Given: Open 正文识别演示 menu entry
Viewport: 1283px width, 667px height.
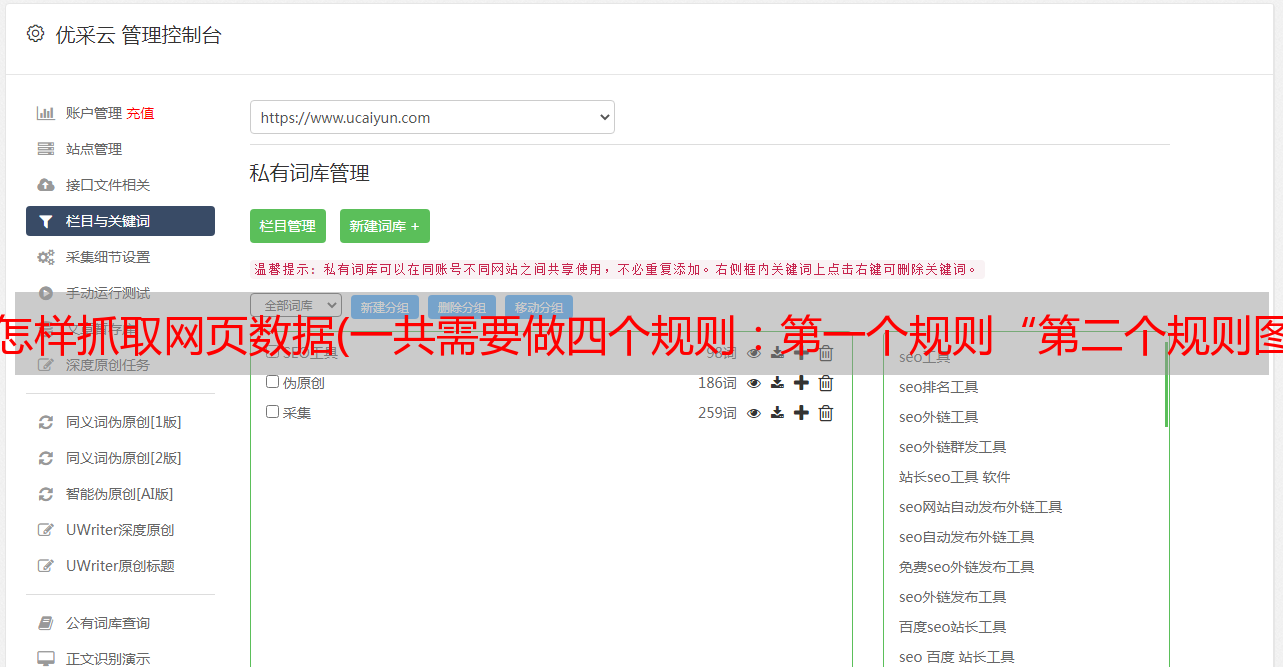Looking at the screenshot, I should click(x=108, y=659).
